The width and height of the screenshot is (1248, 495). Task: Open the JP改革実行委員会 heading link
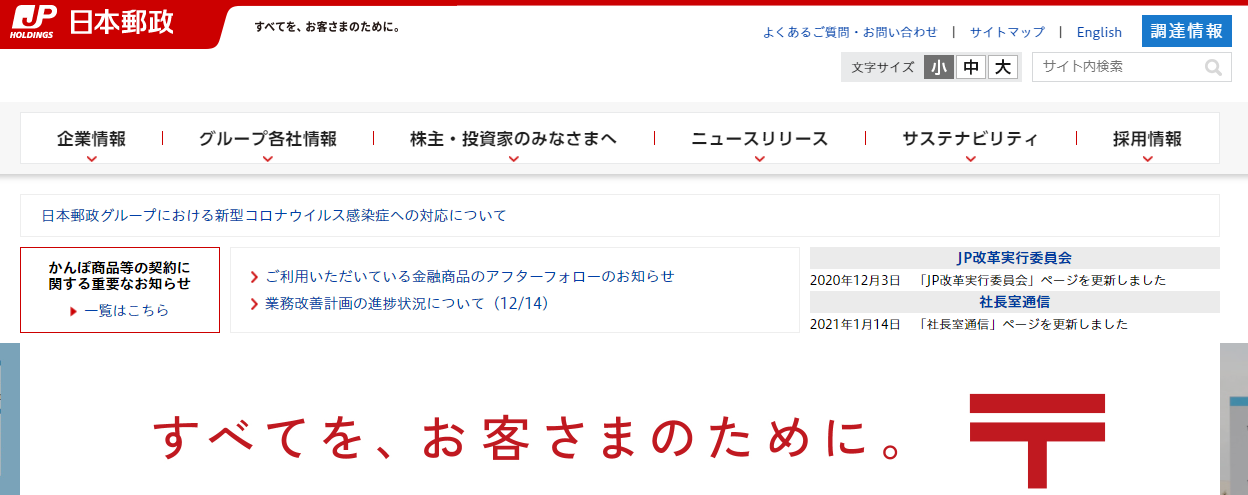(x=1014, y=258)
